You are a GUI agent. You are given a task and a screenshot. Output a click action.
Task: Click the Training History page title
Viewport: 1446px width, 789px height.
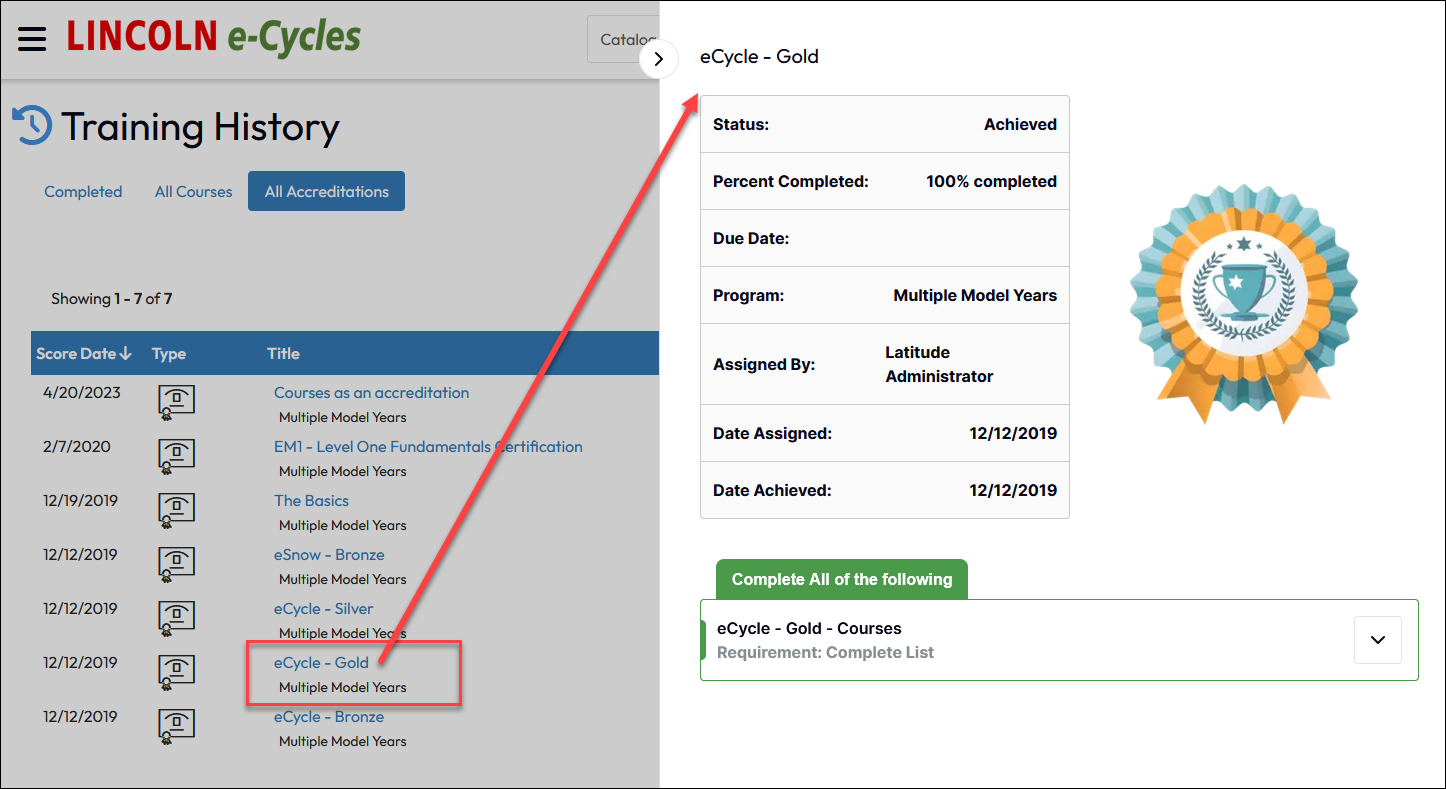[x=200, y=127]
